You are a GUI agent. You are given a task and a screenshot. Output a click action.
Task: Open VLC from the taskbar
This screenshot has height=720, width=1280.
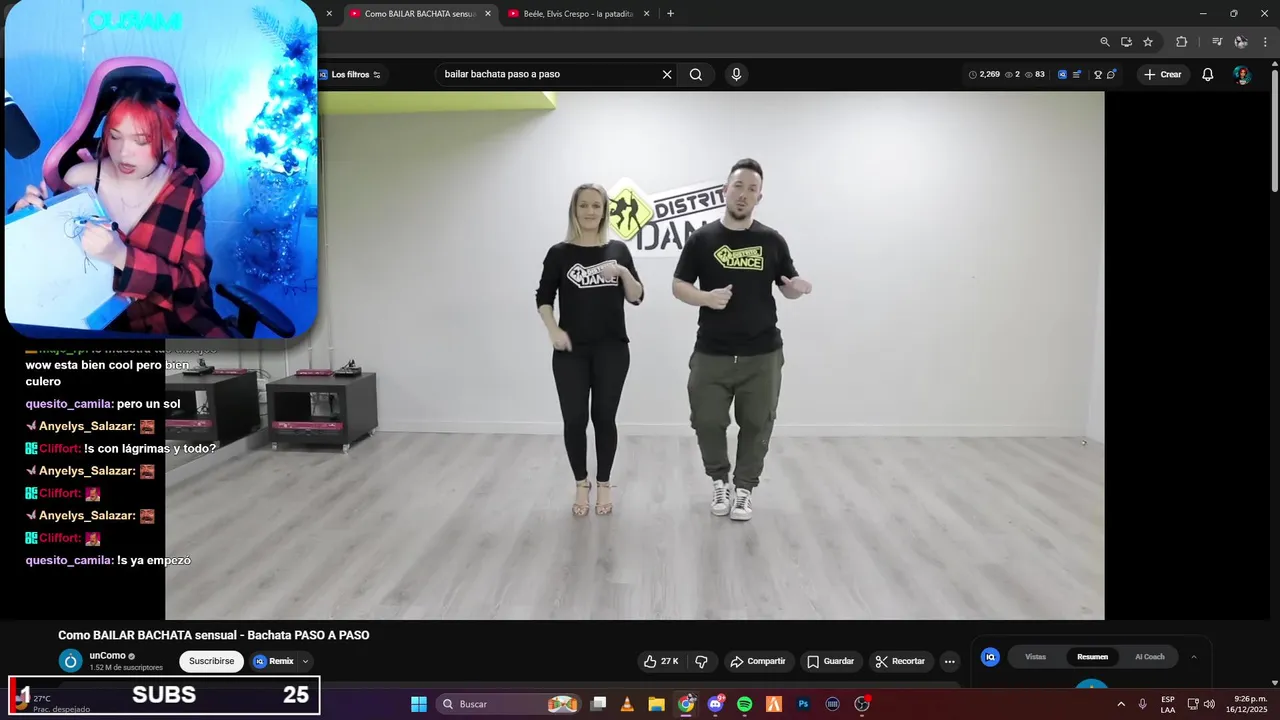click(627, 704)
